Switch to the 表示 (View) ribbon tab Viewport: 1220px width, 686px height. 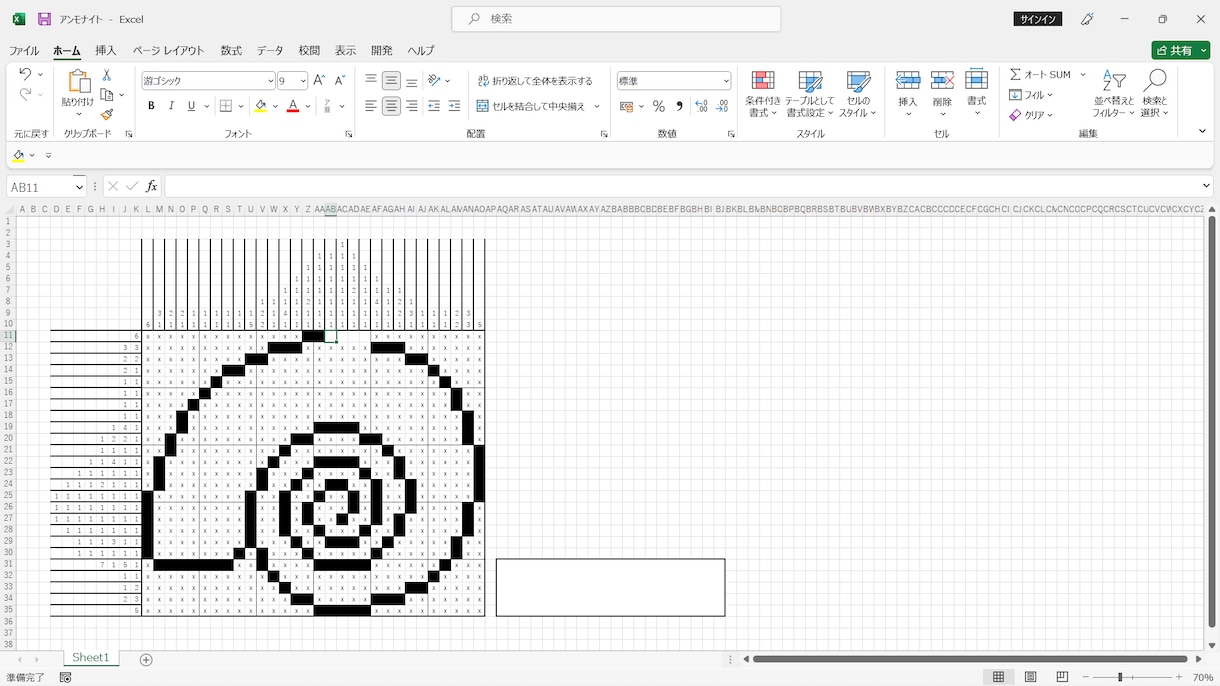coord(345,51)
